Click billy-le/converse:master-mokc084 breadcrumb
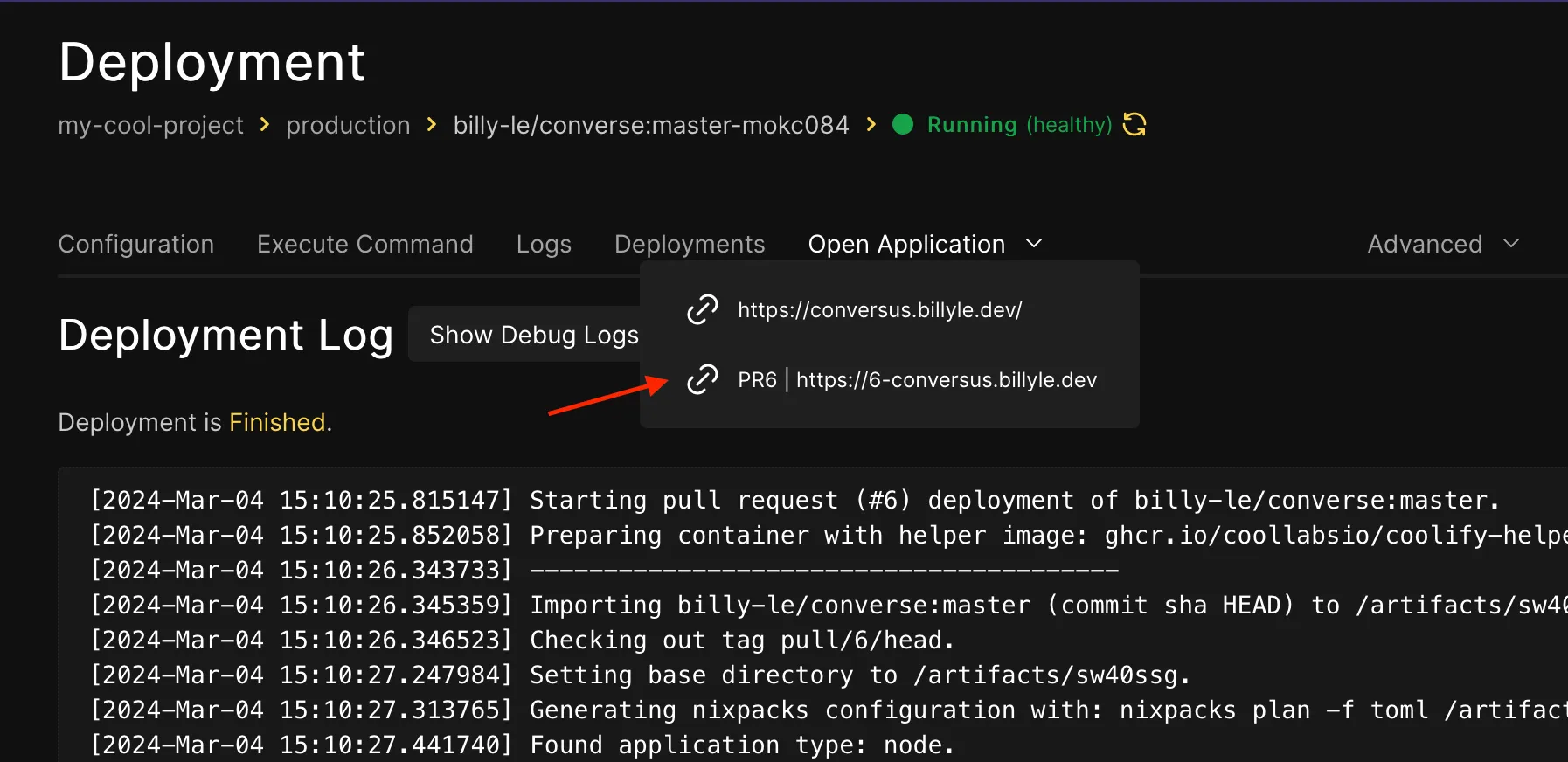1568x762 pixels. coord(651,125)
